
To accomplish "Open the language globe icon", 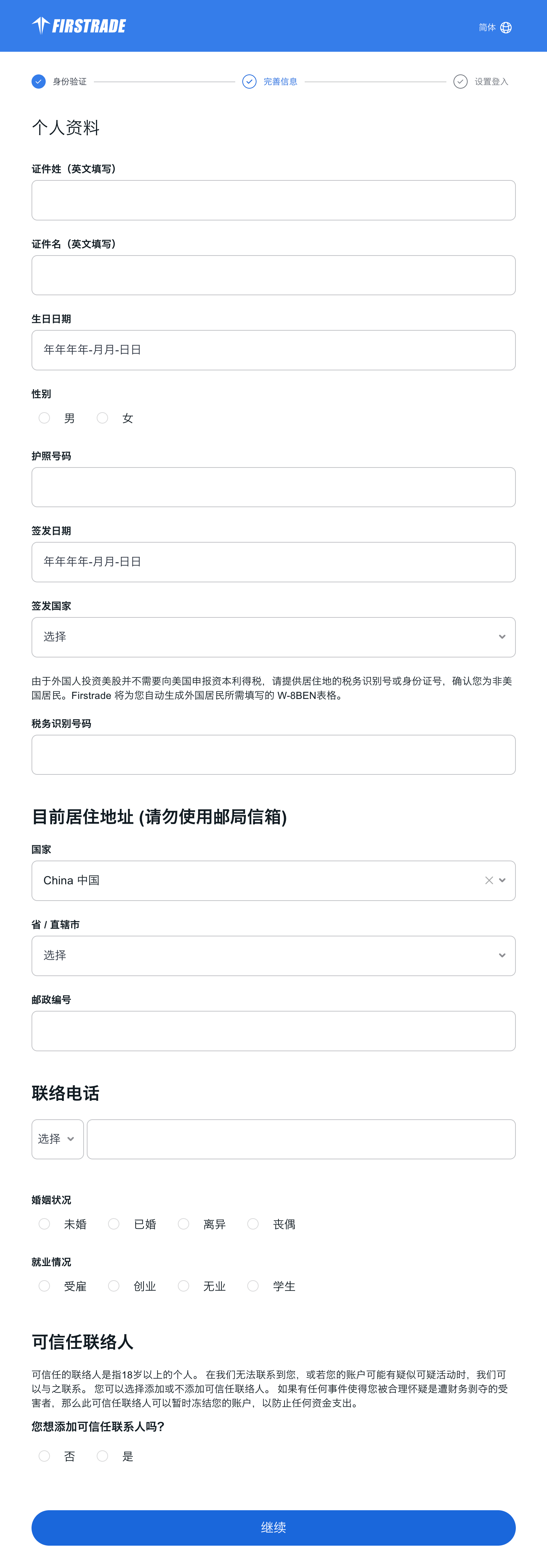I will pyautogui.click(x=506, y=27).
